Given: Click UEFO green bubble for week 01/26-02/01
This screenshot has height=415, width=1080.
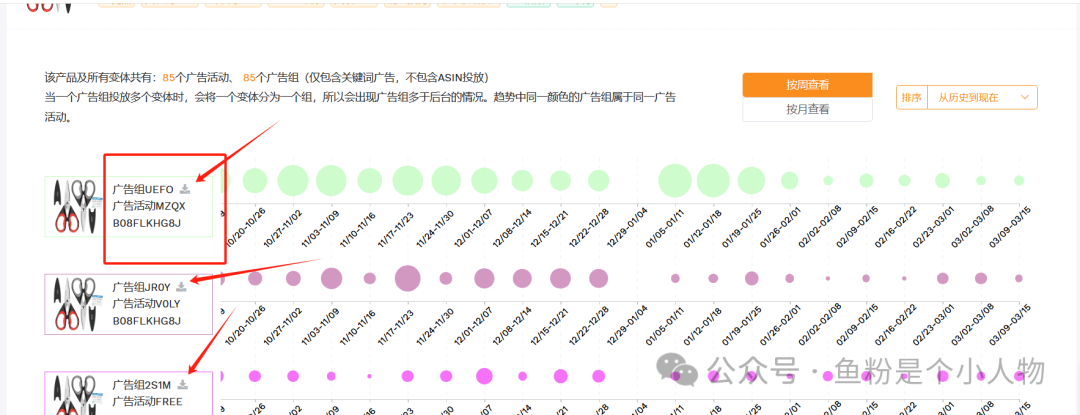Looking at the screenshot, I should [789, 180].
